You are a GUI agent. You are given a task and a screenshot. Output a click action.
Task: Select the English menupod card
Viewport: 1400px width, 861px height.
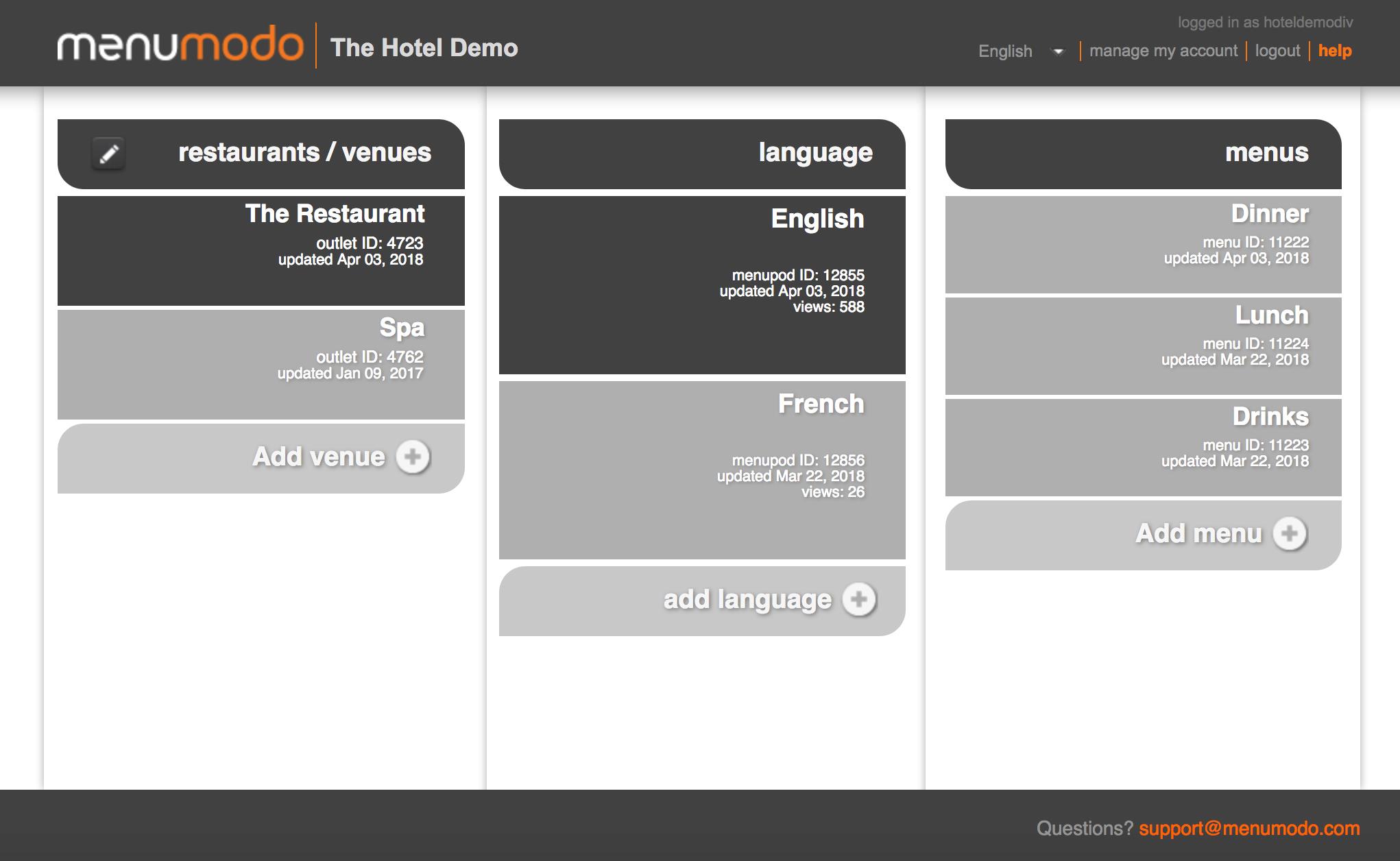[x=702, y=285]
